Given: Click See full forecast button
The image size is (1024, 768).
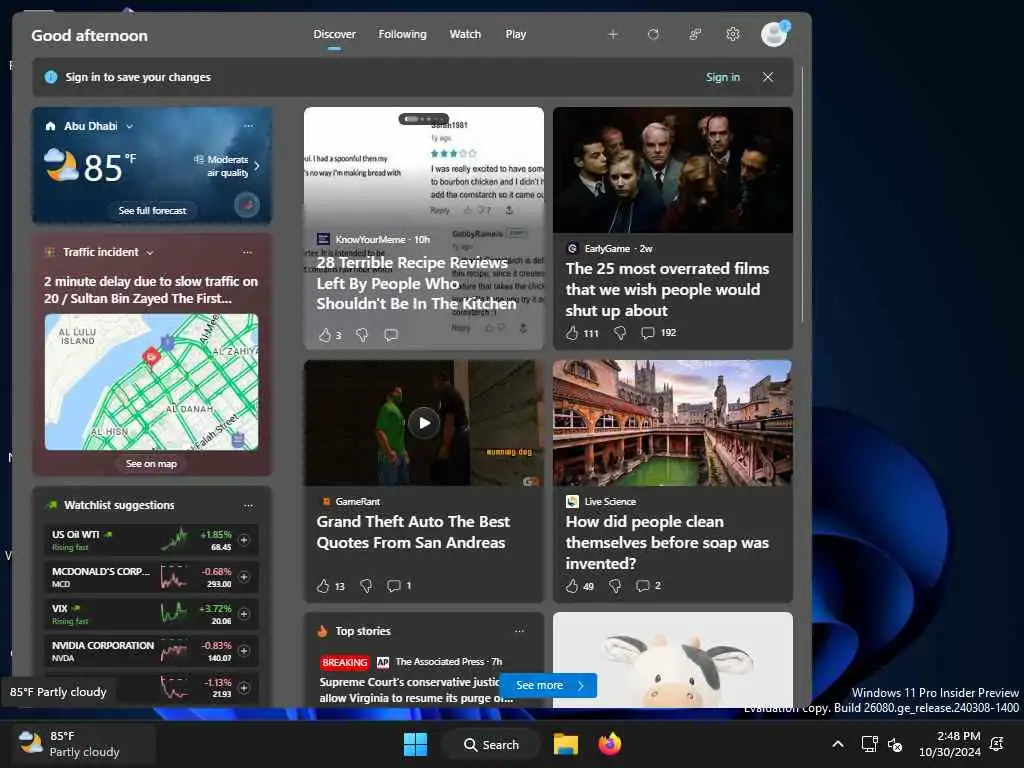Looking at the screenshot, I should [x=152, y=210].
